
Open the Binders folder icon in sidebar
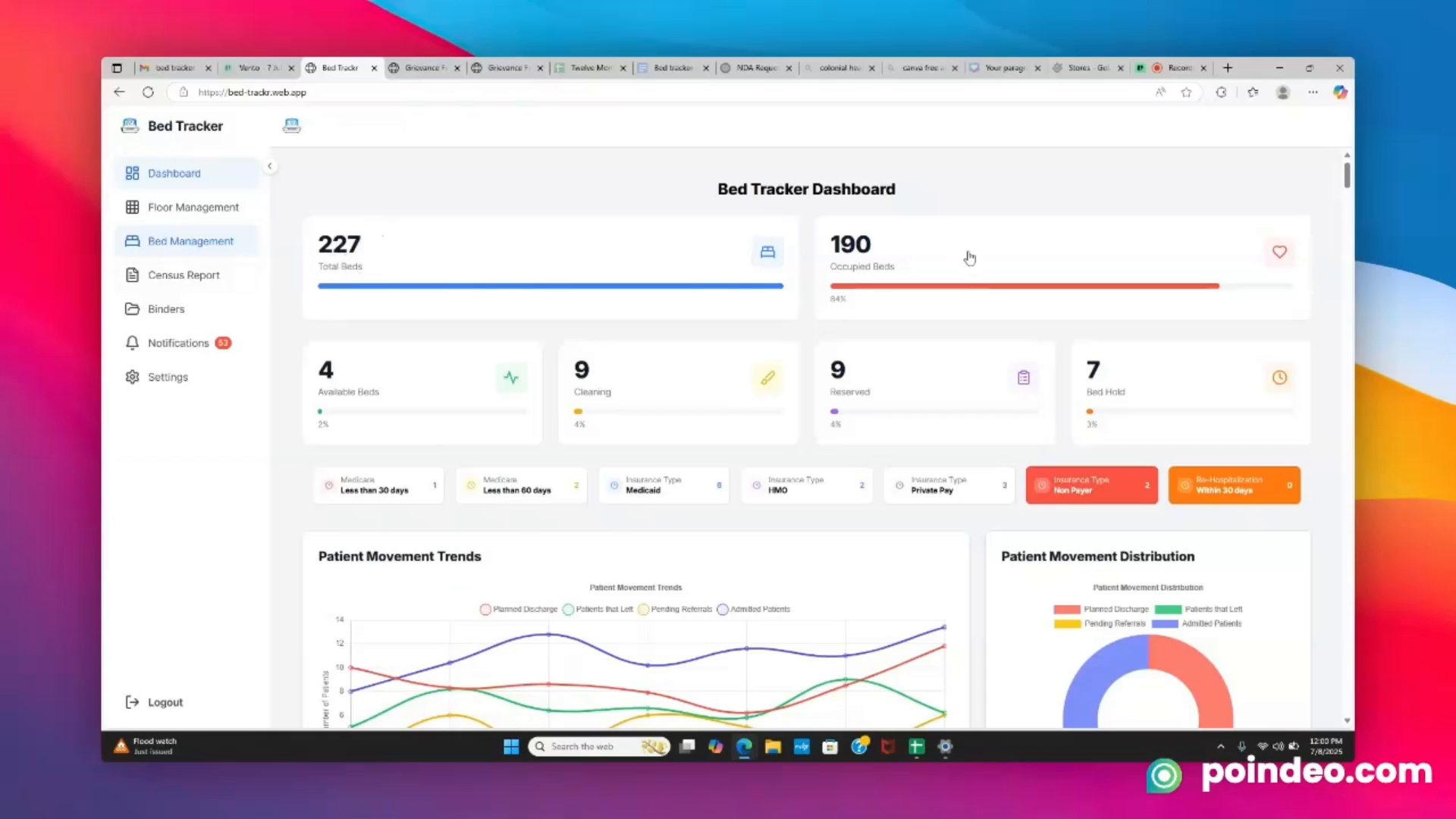pyautogui.click(x=132, y=309)
